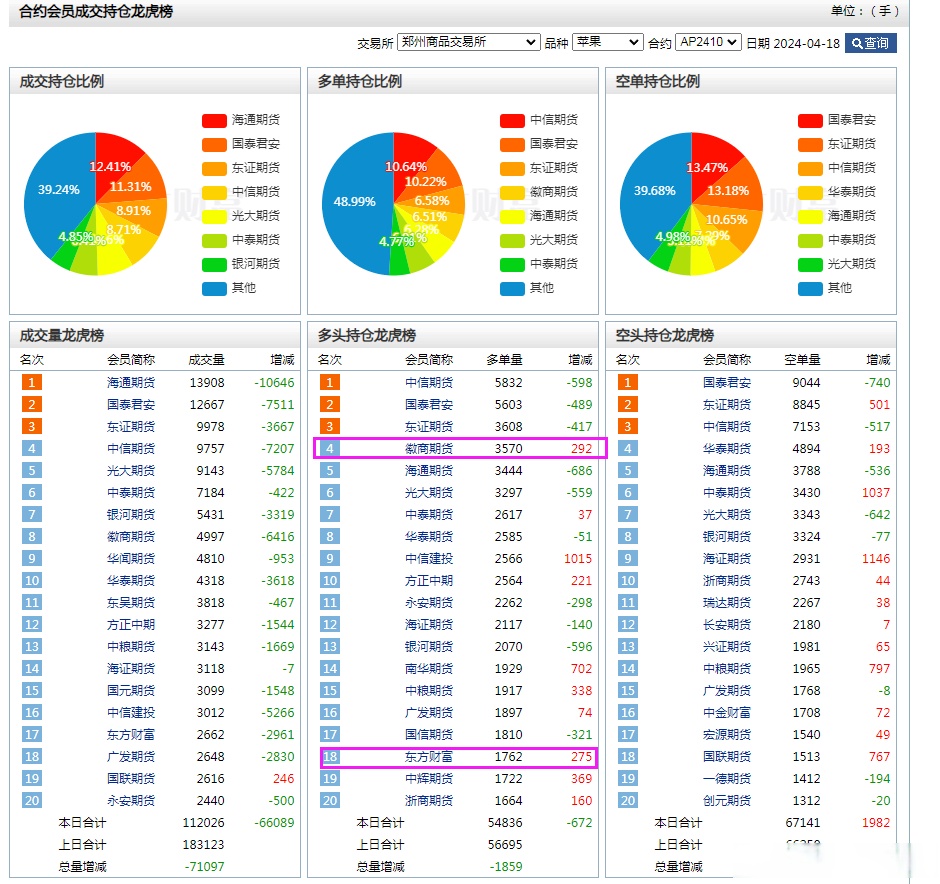Click the 东方财富 member name link
This screenshot has width=940, height=884.
point(429,757)
